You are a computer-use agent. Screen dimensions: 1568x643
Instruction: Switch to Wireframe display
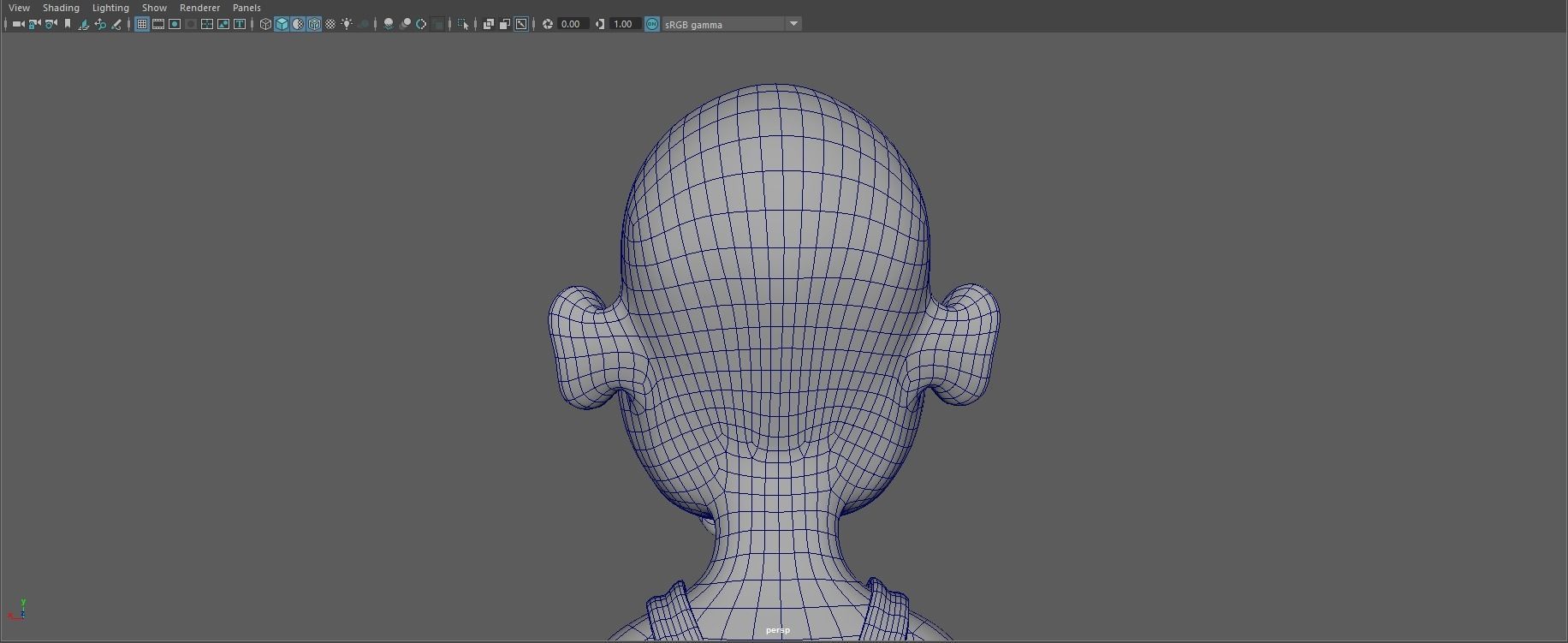[x=265, y=24]
